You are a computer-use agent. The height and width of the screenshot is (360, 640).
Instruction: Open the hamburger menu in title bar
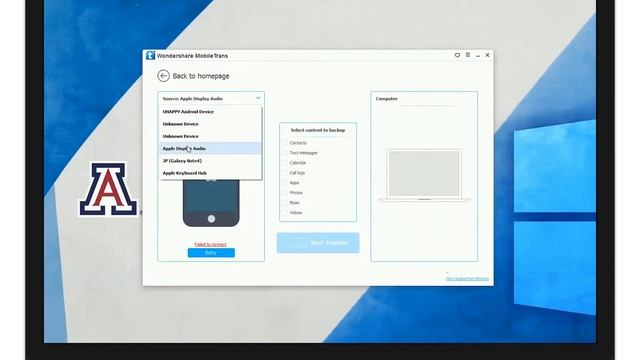(468, 55)
